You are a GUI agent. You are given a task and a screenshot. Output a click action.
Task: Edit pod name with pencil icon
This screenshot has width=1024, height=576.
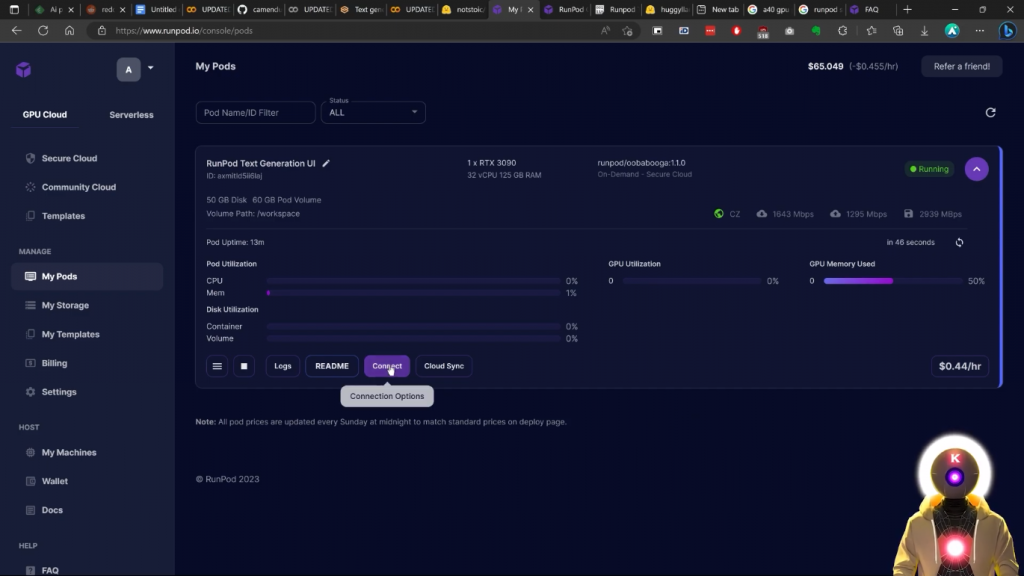click(326, 163)
